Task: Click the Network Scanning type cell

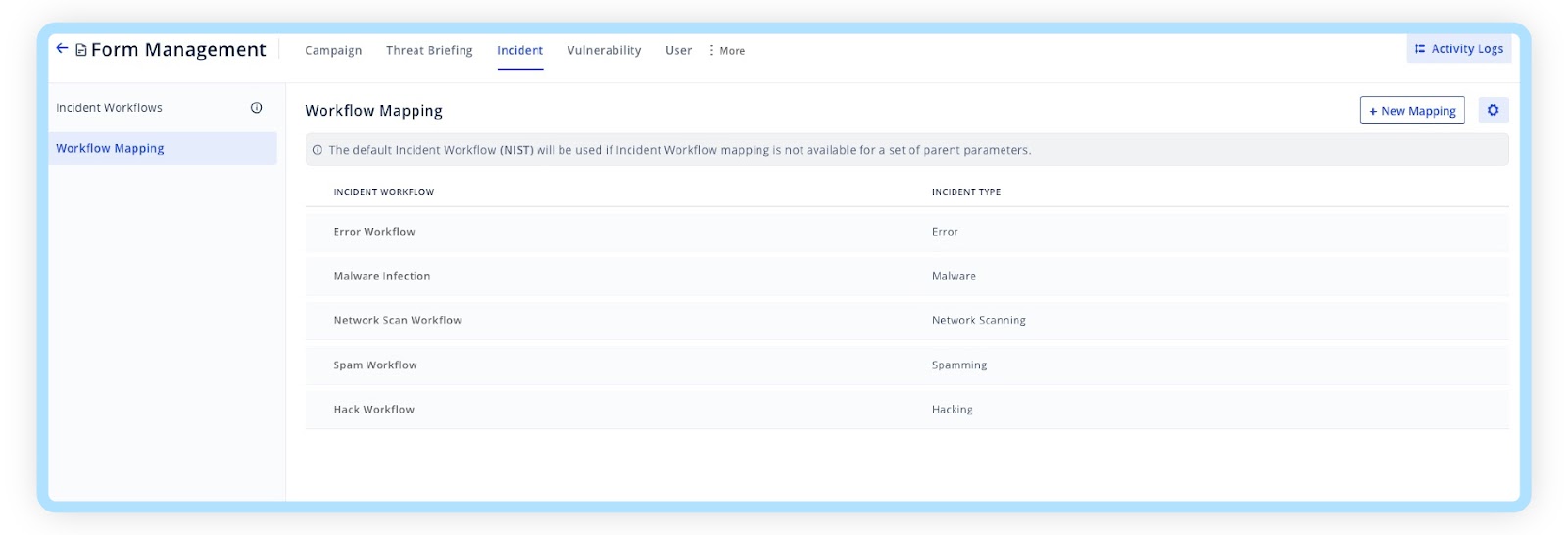Action: tap(979, 320)
